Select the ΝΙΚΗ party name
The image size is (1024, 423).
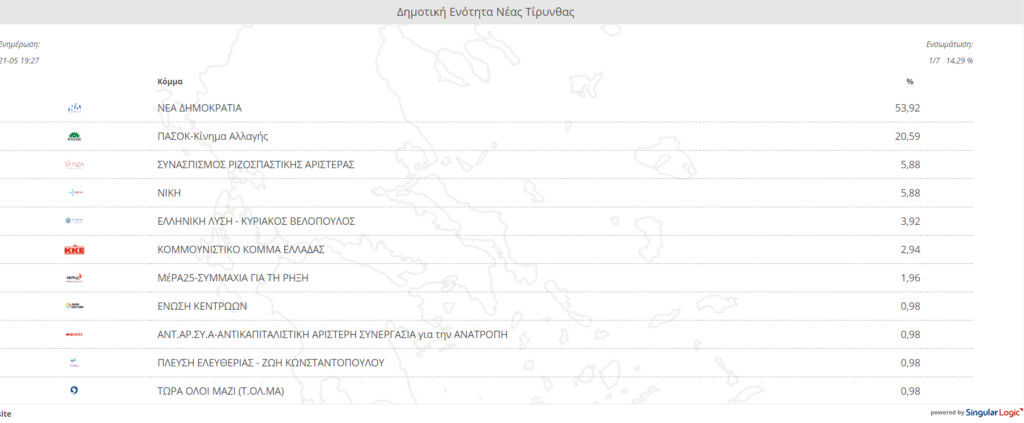tap(168, 193)
